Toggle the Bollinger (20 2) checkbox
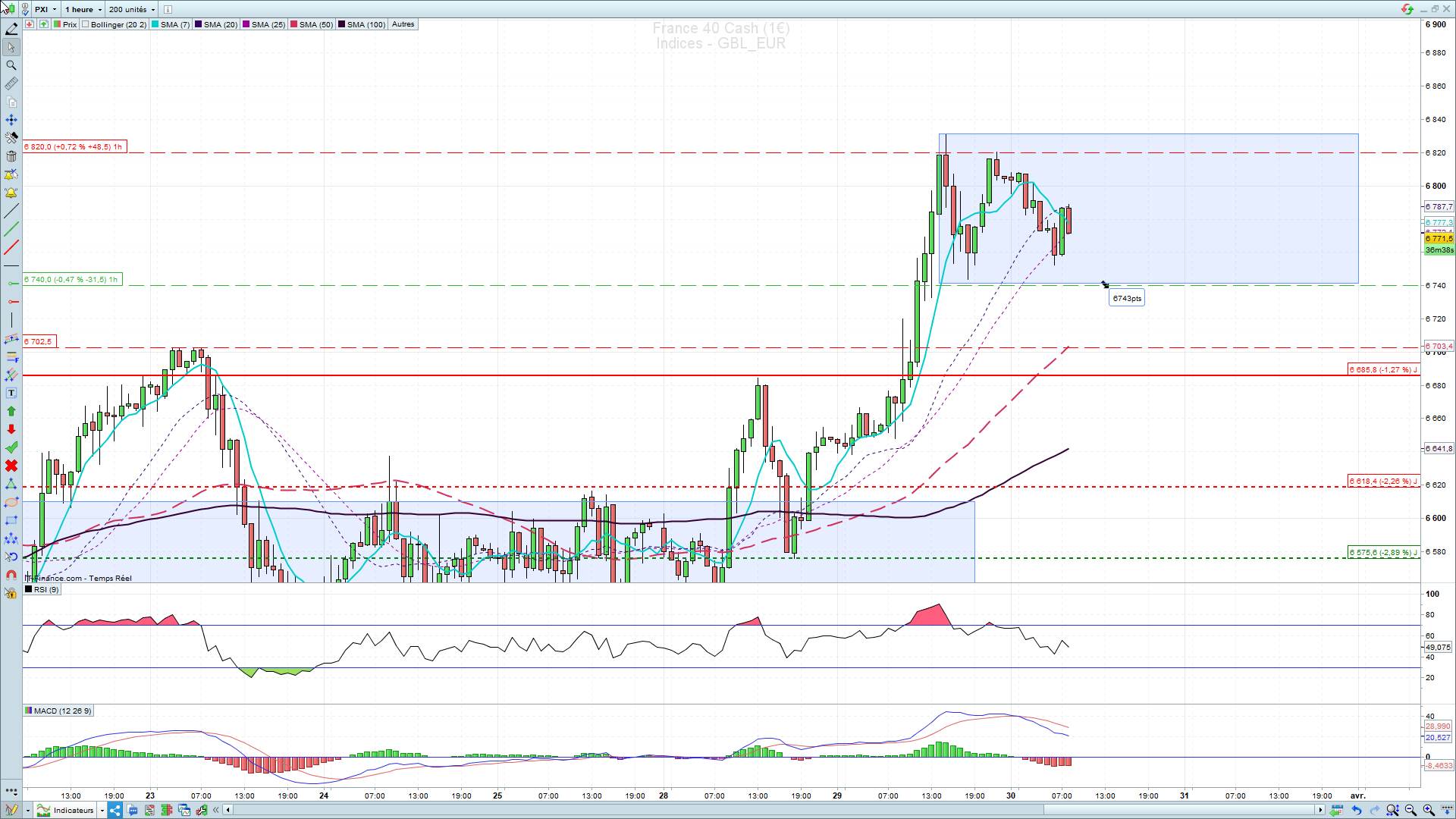 click(86, 24)
